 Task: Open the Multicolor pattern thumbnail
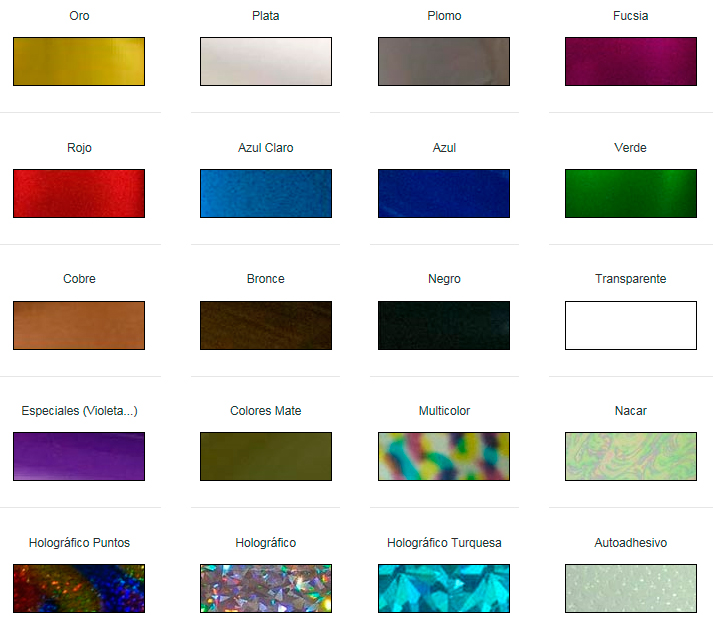[444, 456]
